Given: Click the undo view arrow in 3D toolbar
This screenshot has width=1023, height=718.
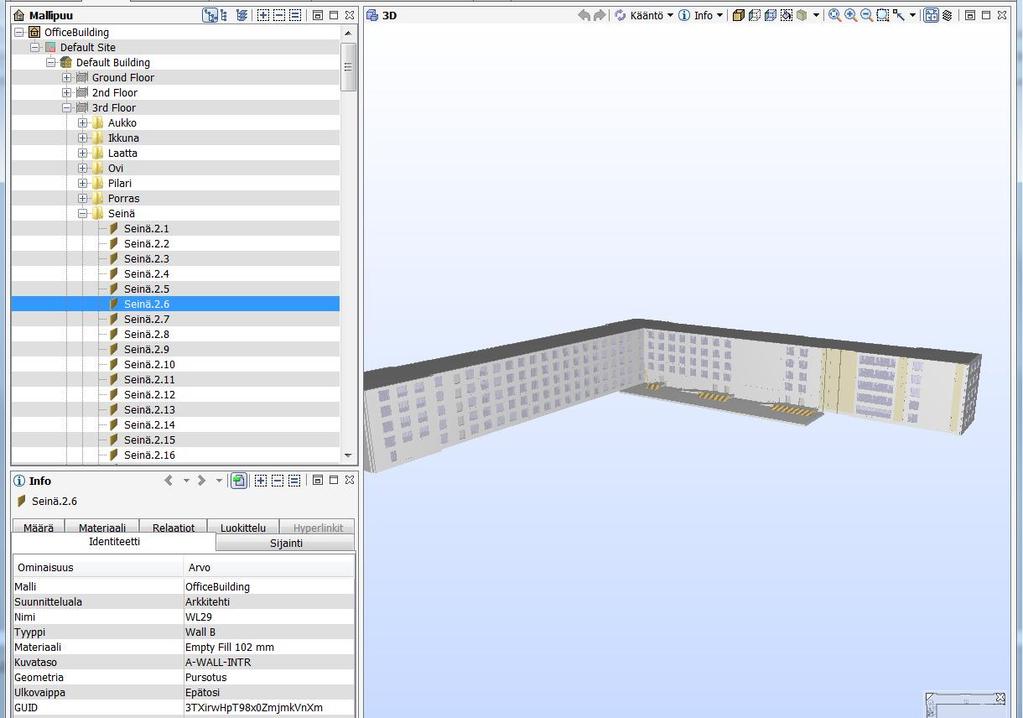Looking at the screenshot, I should tap(584, 15).
